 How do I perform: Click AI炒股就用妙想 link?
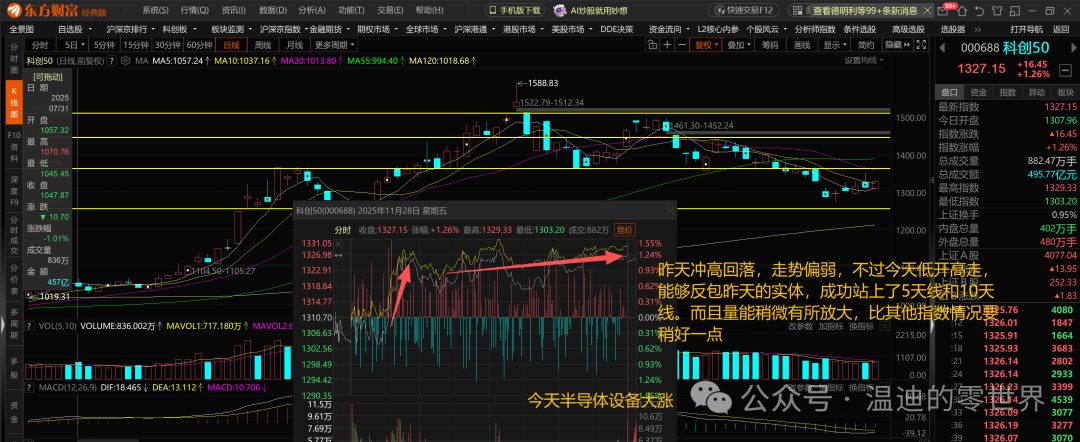(x=599, y=11)
